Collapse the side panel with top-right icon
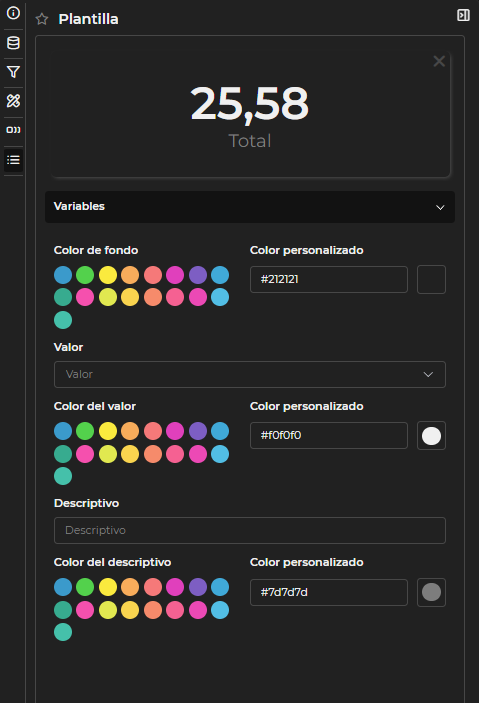Viewport: 479px width, 703px height. (x=463, y=15)
